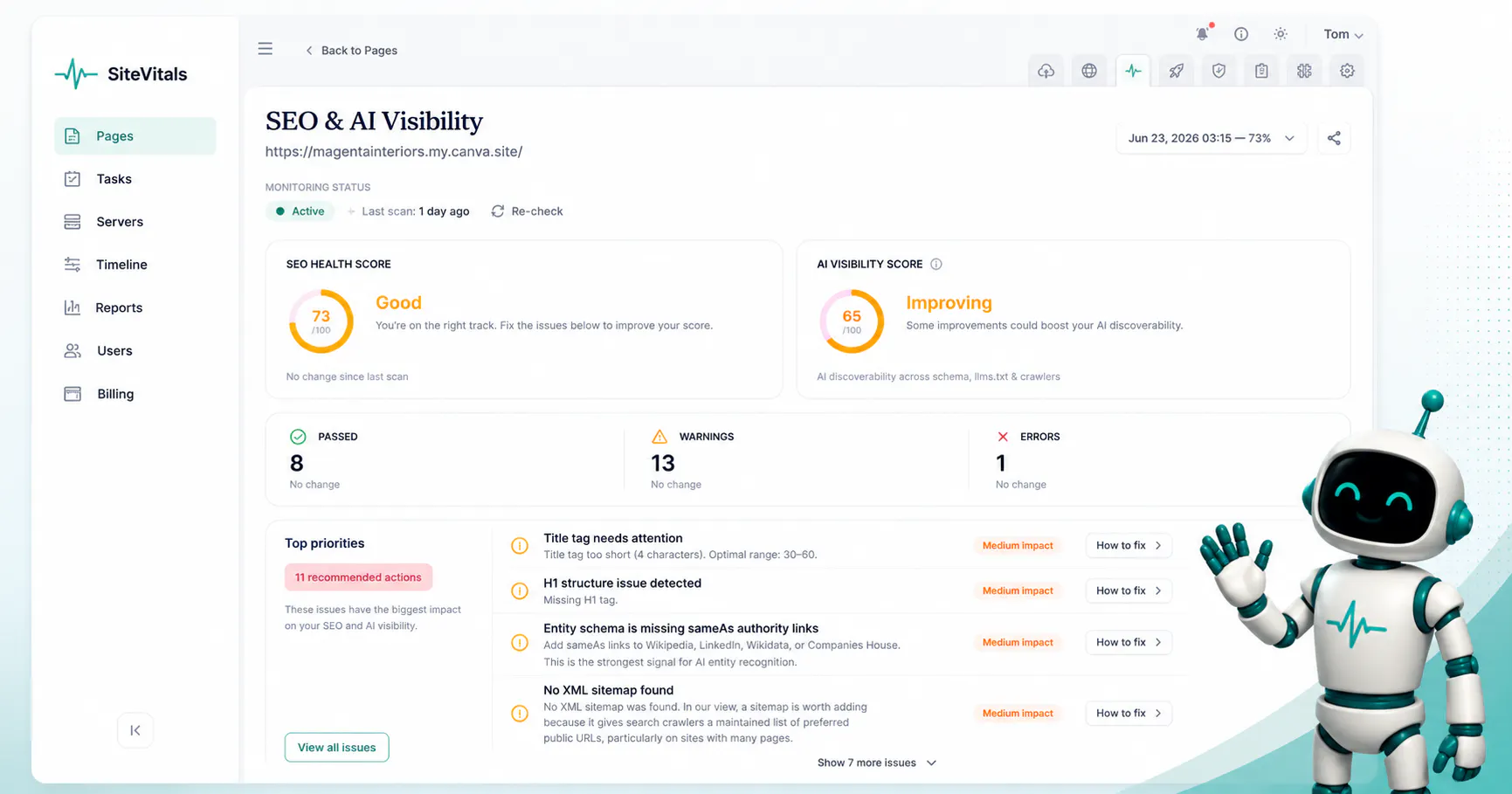1512x794 pixels.
Task: Click the warning icon for Entity schema issue
Action: [520, 643]
